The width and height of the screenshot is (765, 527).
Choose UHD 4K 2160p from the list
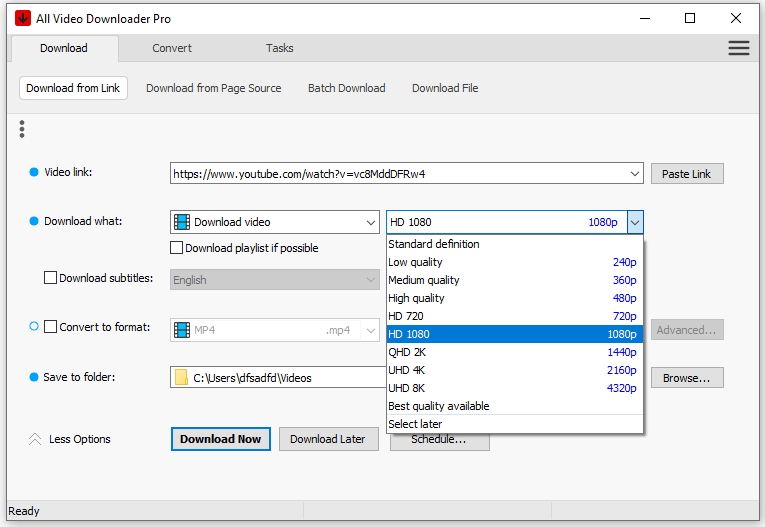[514, 370]
